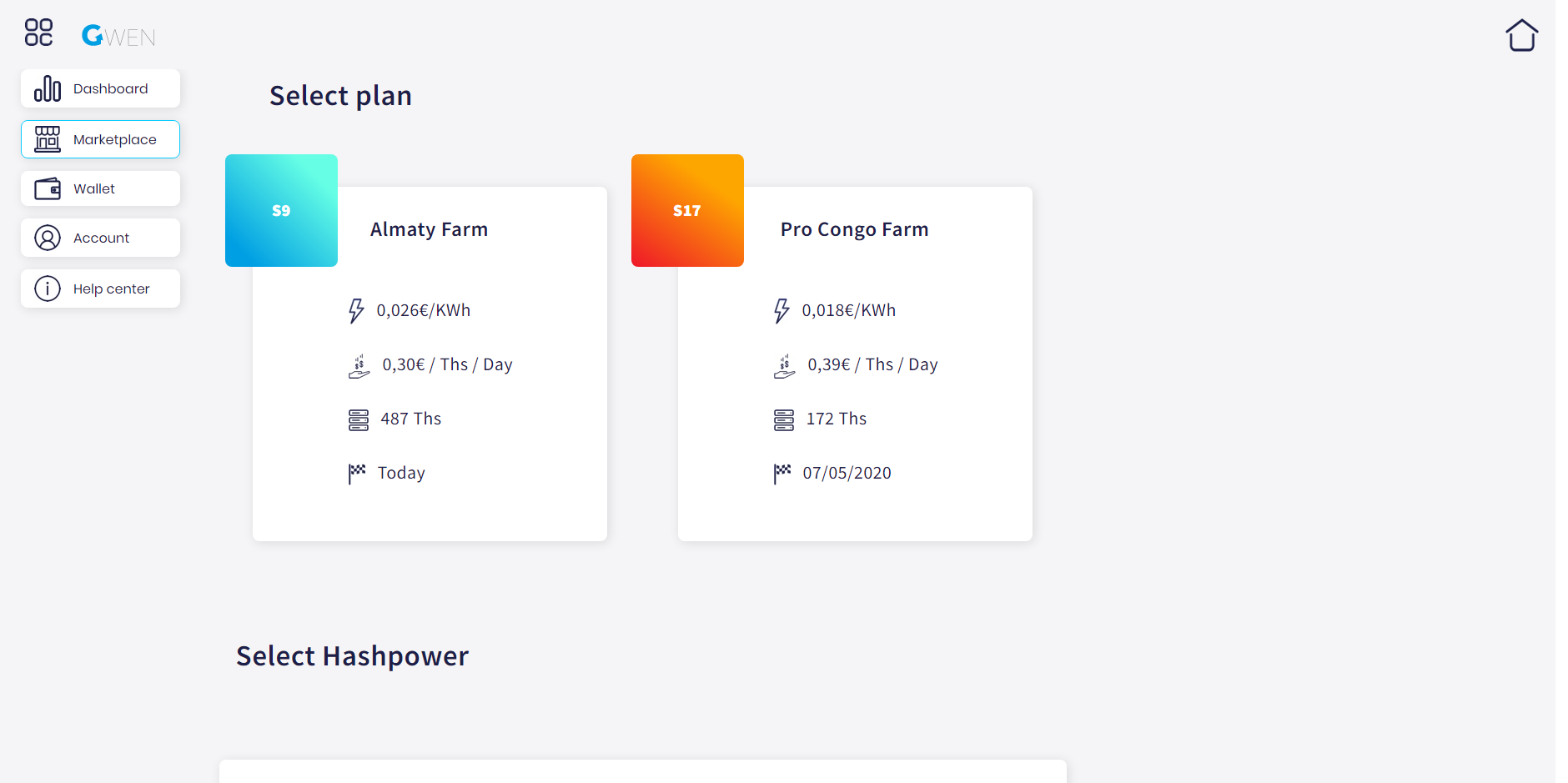Click the server icon next to 487 Ths
The width and height of the screenshot is (1568, 783).
coord(359,419)
